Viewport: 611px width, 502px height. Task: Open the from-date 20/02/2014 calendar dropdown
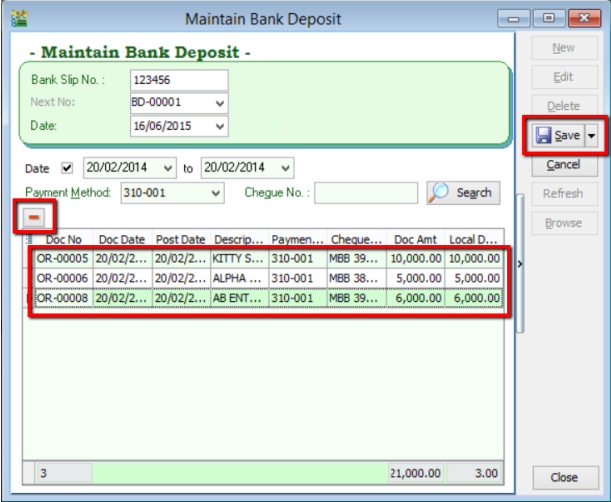(167, 168)
